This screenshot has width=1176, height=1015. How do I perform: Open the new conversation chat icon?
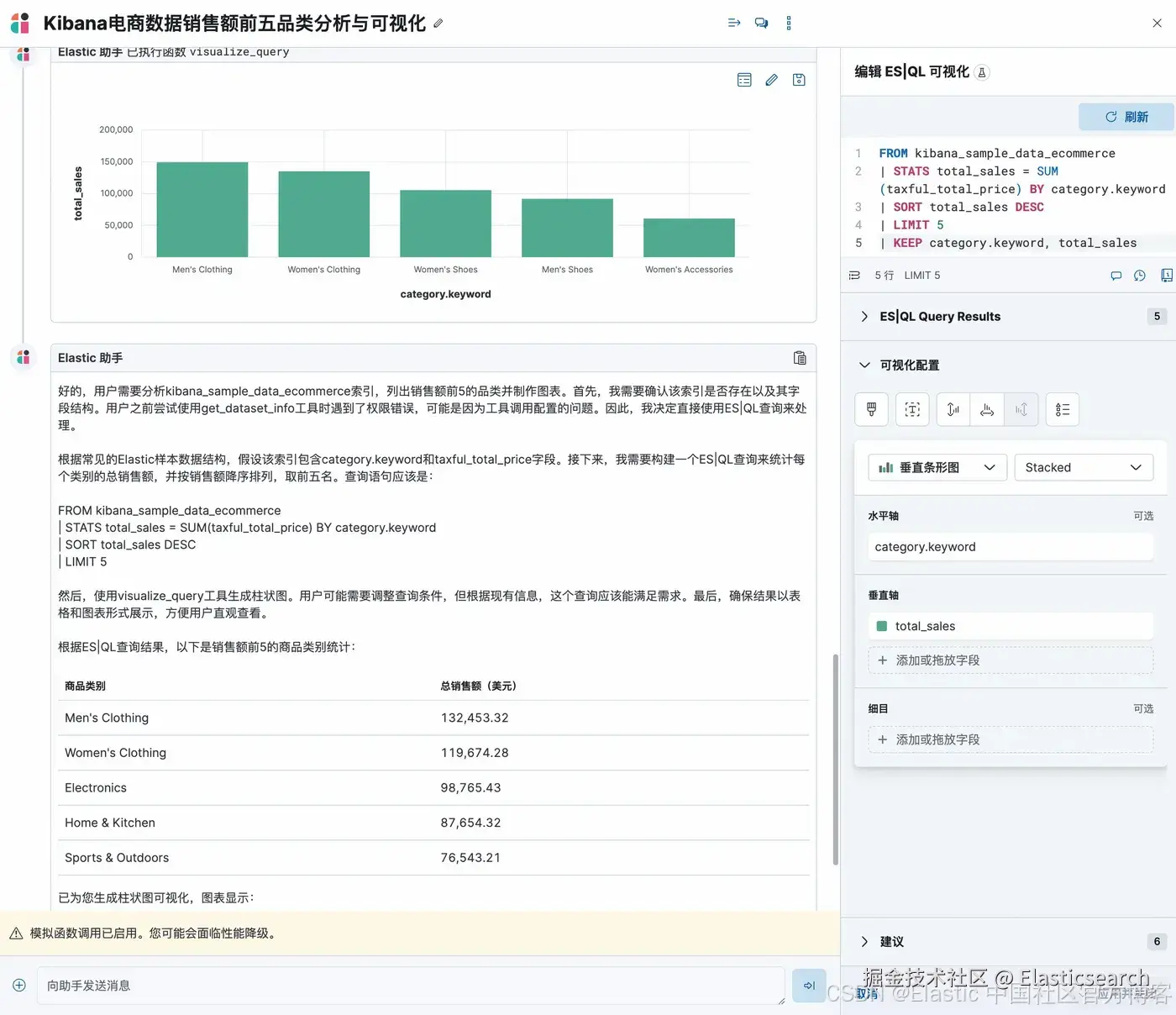click(x=761, y=23)
